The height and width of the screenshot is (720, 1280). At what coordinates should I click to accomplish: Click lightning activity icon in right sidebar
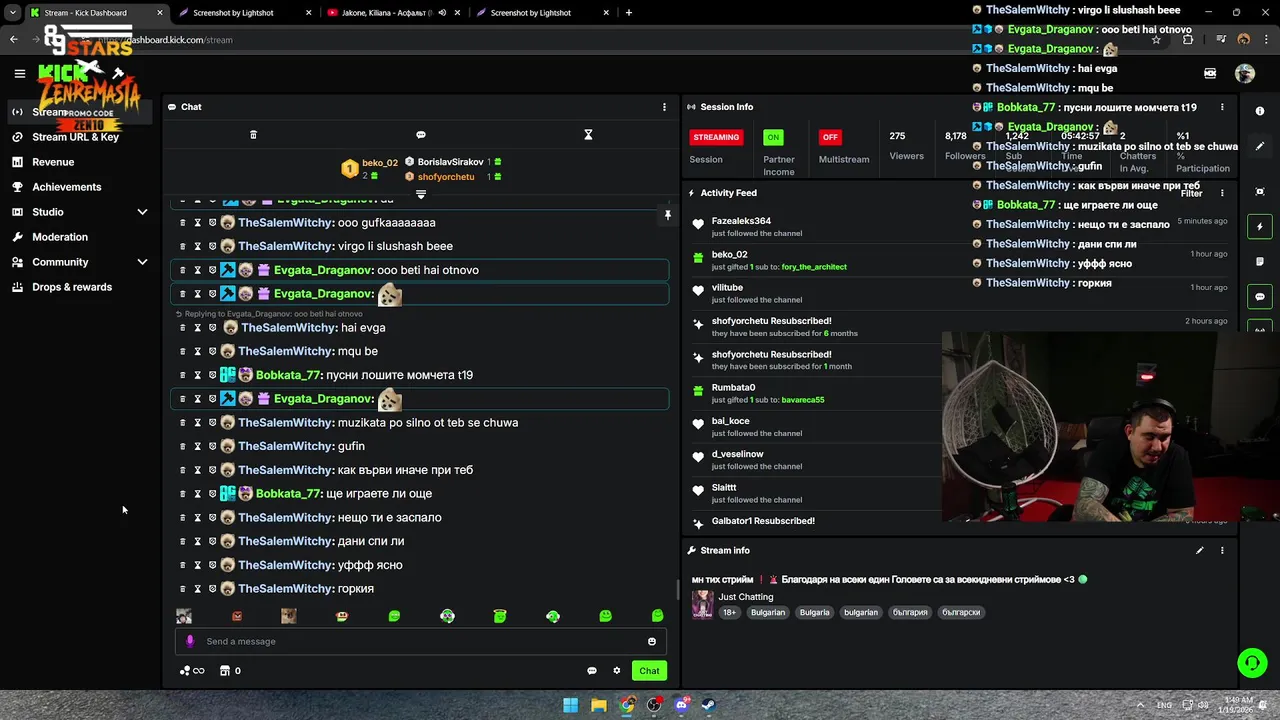(x=1260, y=227)
